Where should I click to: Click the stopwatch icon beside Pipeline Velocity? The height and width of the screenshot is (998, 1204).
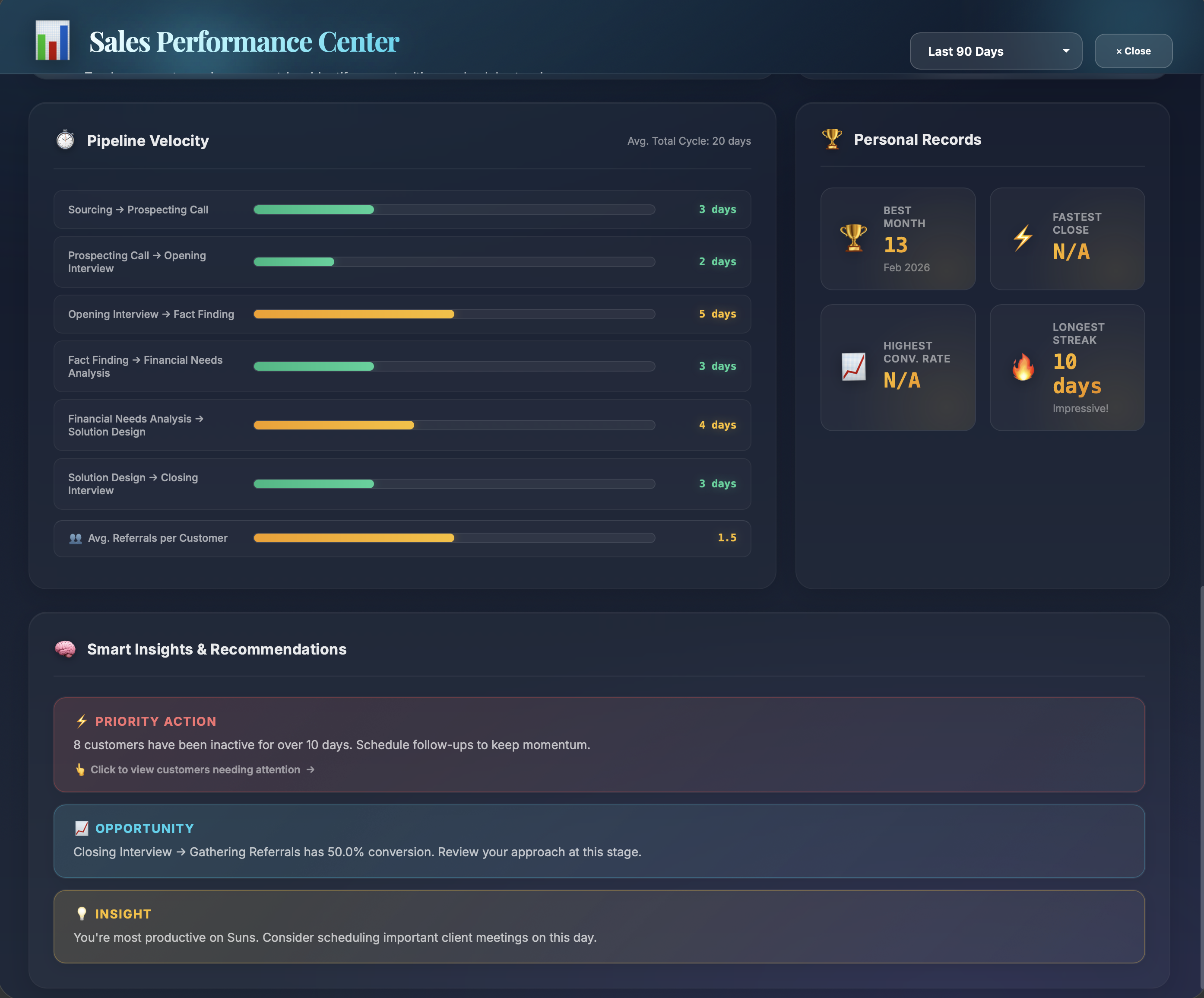[65, 140]
